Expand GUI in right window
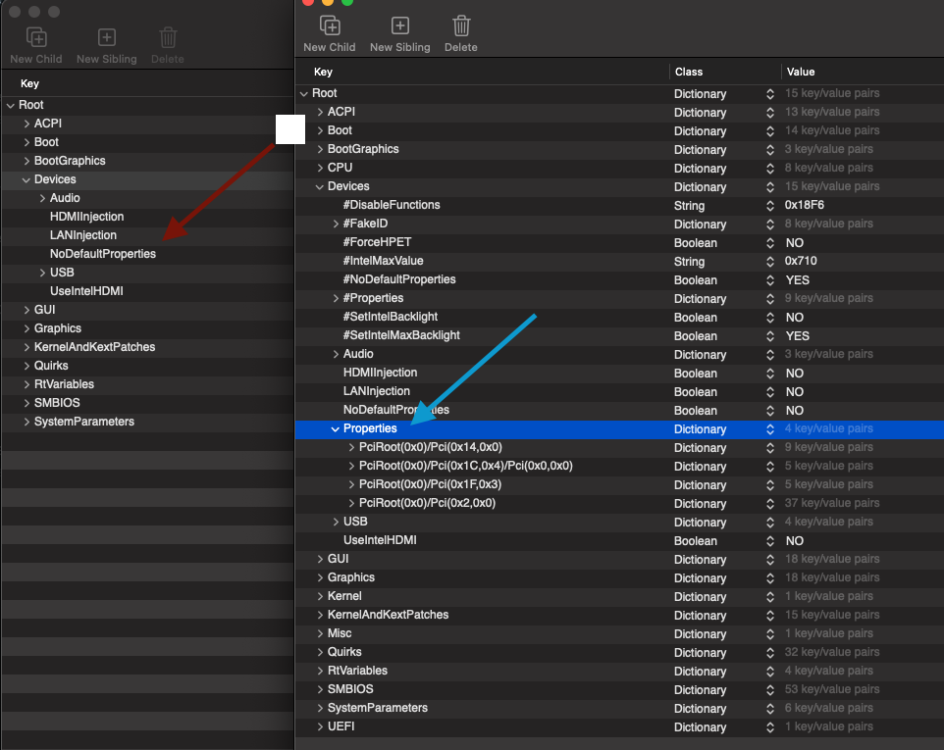 pyautogui.click(x=320, y=559)
